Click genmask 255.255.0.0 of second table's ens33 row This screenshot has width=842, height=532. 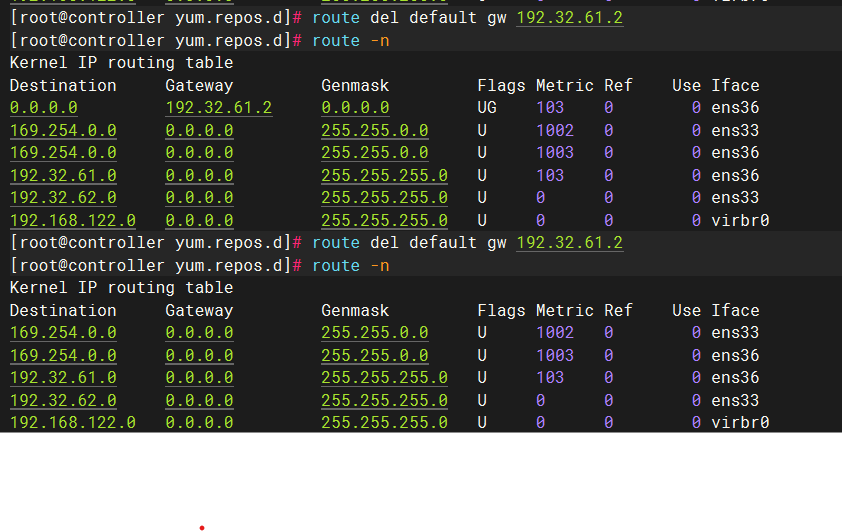tap(374, 333)
